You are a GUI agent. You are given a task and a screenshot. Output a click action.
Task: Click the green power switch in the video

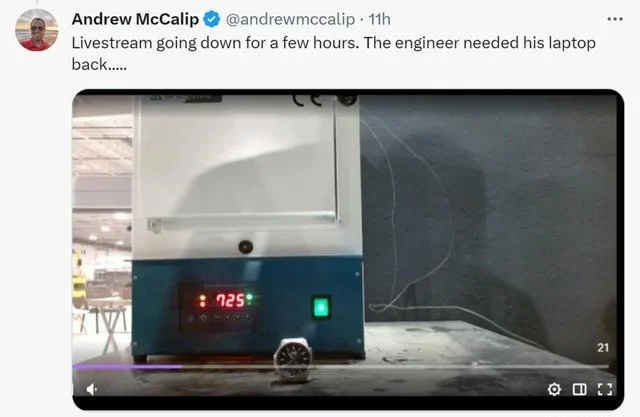coord(321,307)
